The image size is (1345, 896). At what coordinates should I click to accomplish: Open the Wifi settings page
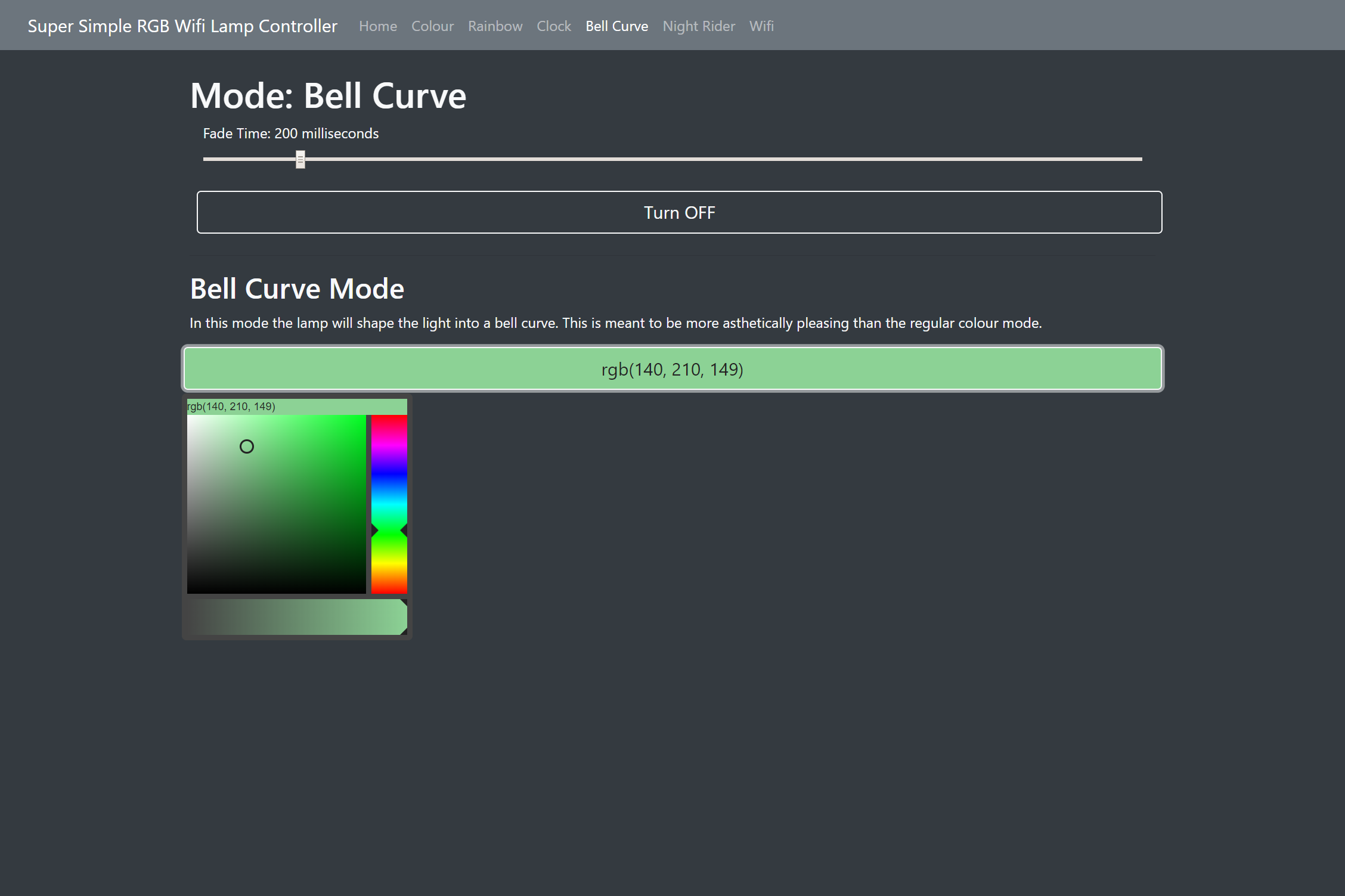761,26
